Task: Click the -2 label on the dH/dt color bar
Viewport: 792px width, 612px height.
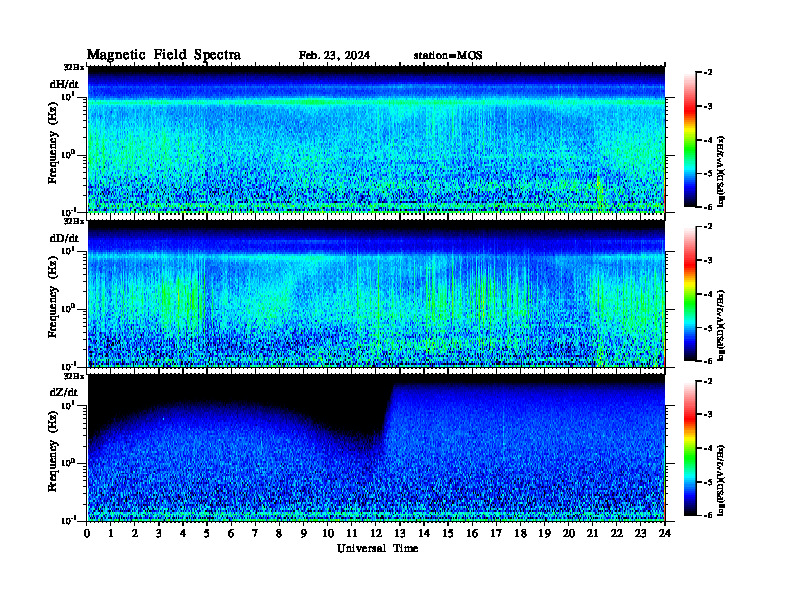Action: point(708,73)
